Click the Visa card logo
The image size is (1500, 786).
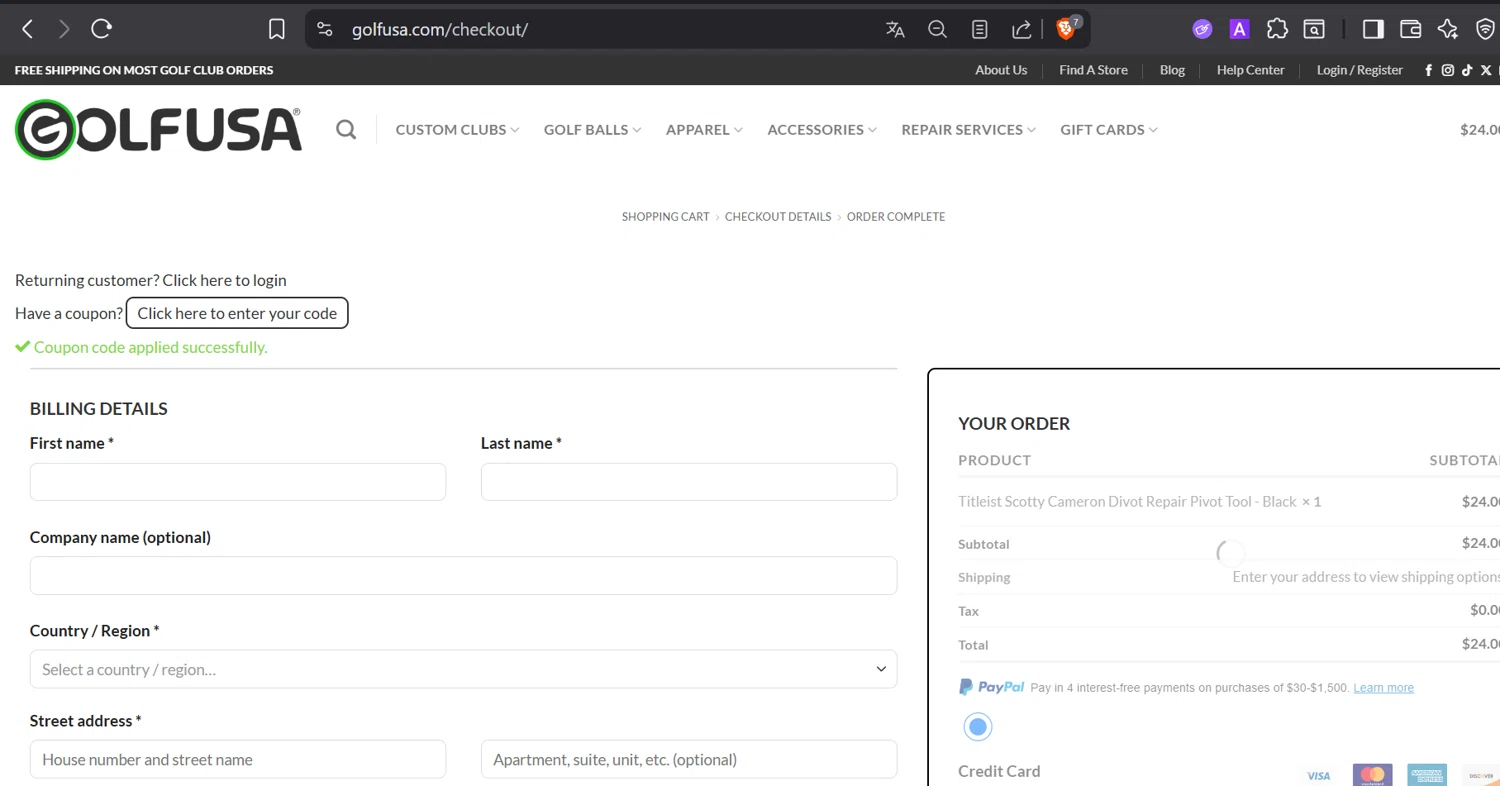point(1319,775)
